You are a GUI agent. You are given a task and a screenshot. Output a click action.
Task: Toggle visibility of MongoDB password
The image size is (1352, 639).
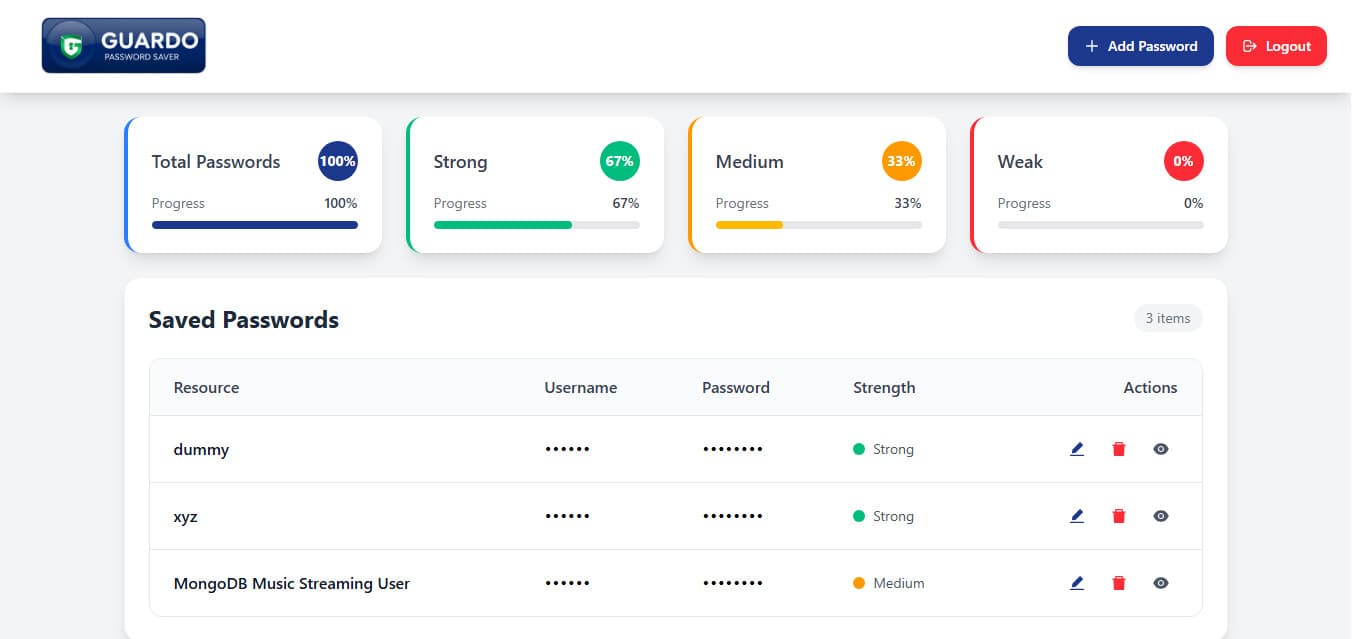click(x=1160, y=583)
